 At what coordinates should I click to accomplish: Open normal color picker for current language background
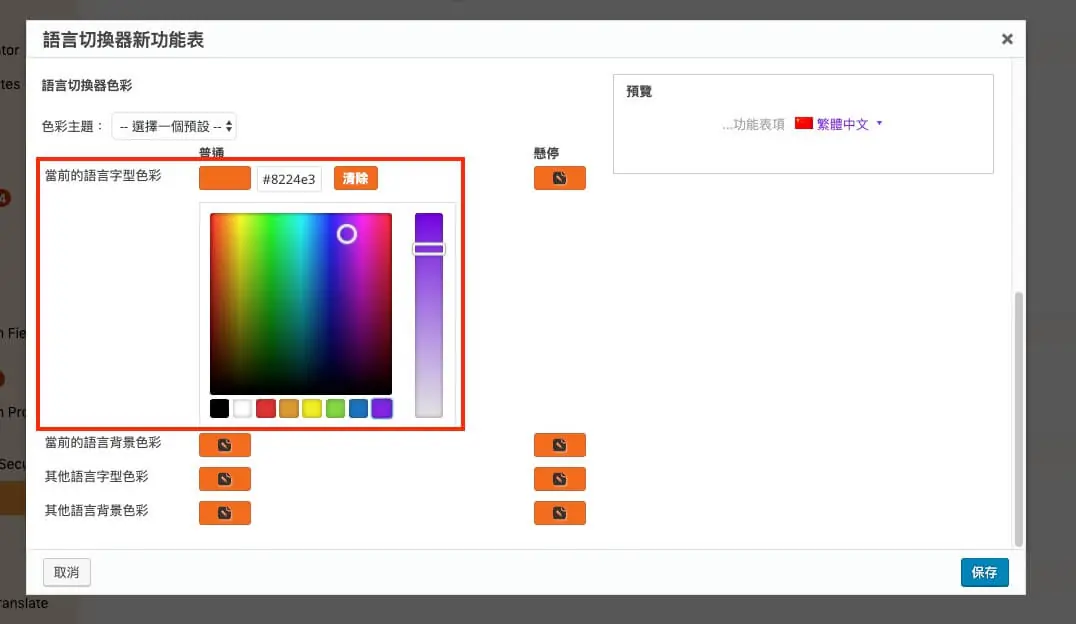(x=224, y=445)
